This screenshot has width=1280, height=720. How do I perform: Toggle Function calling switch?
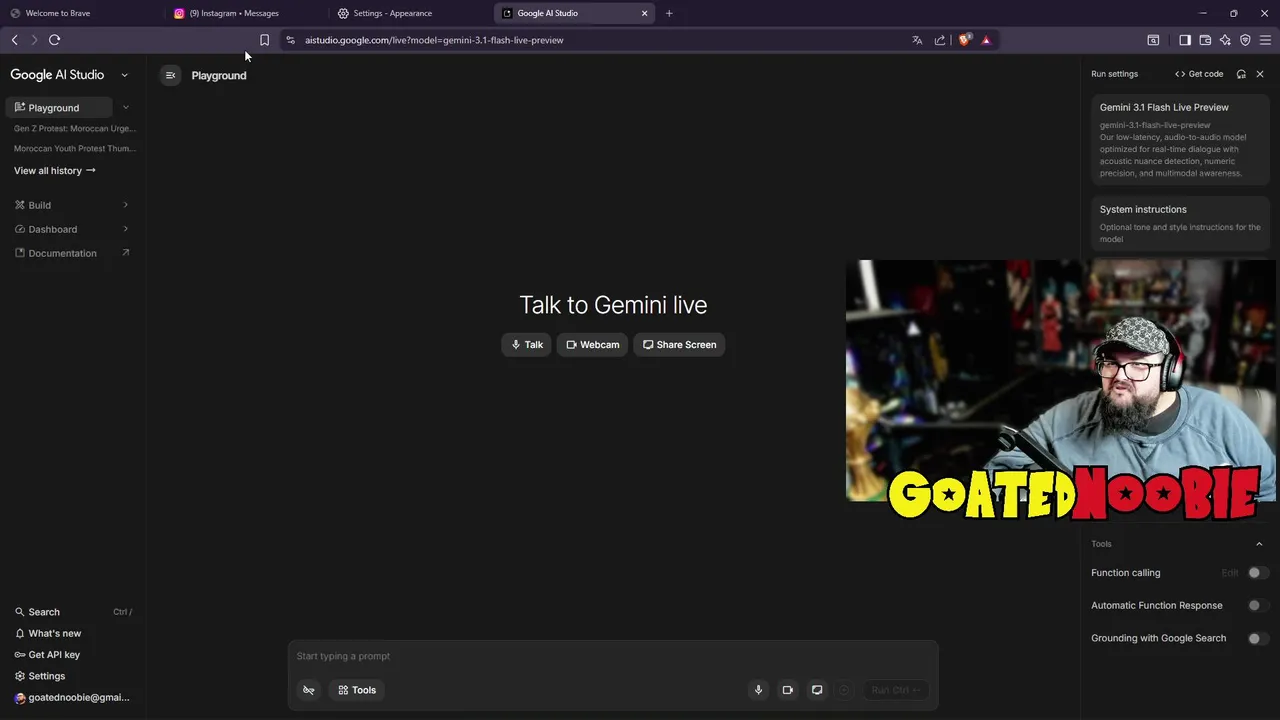pyautogui.click(x=1258, y=573)
